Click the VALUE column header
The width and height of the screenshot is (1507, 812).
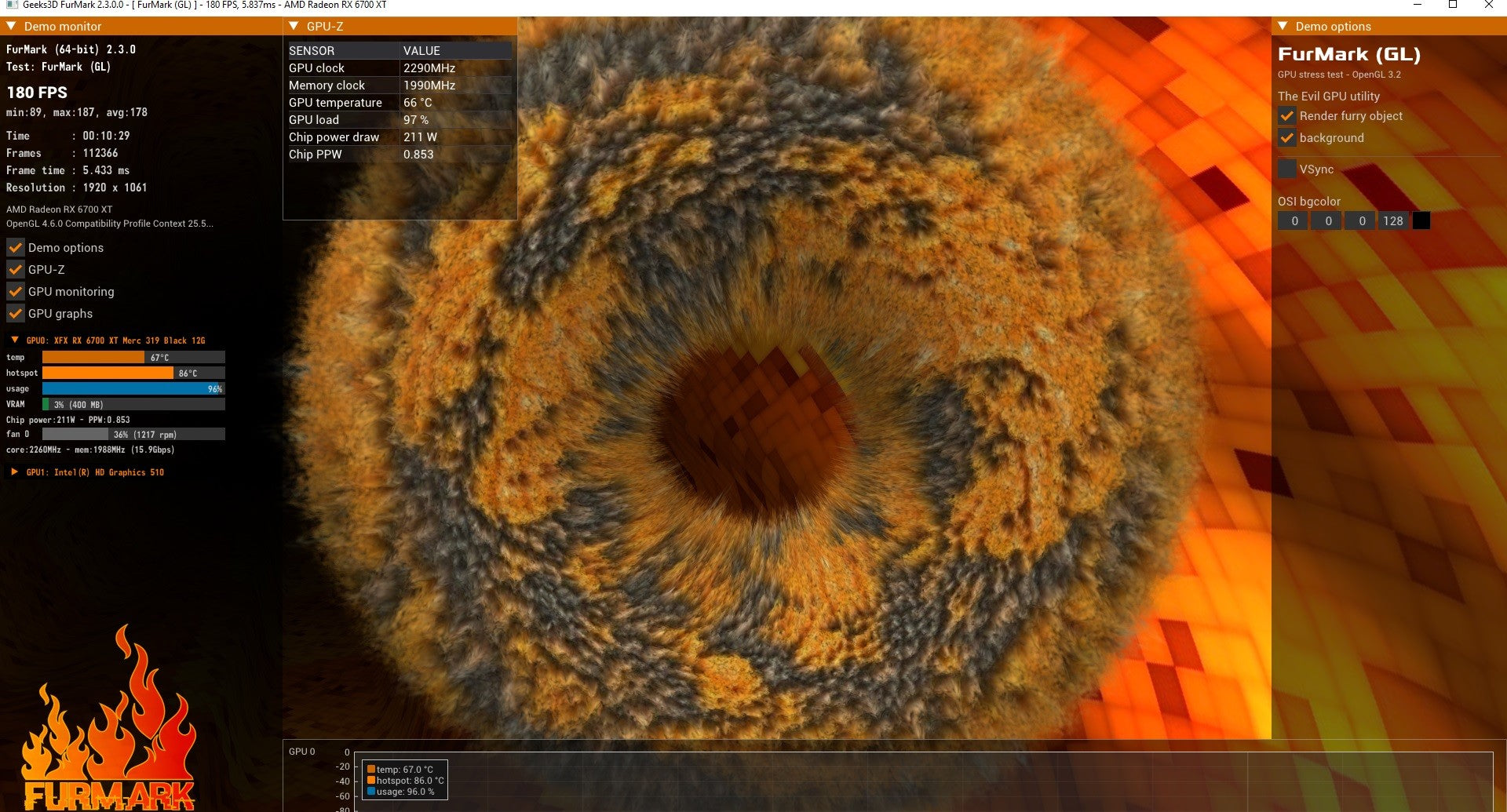pyautogui.click(x=455, y=50)
